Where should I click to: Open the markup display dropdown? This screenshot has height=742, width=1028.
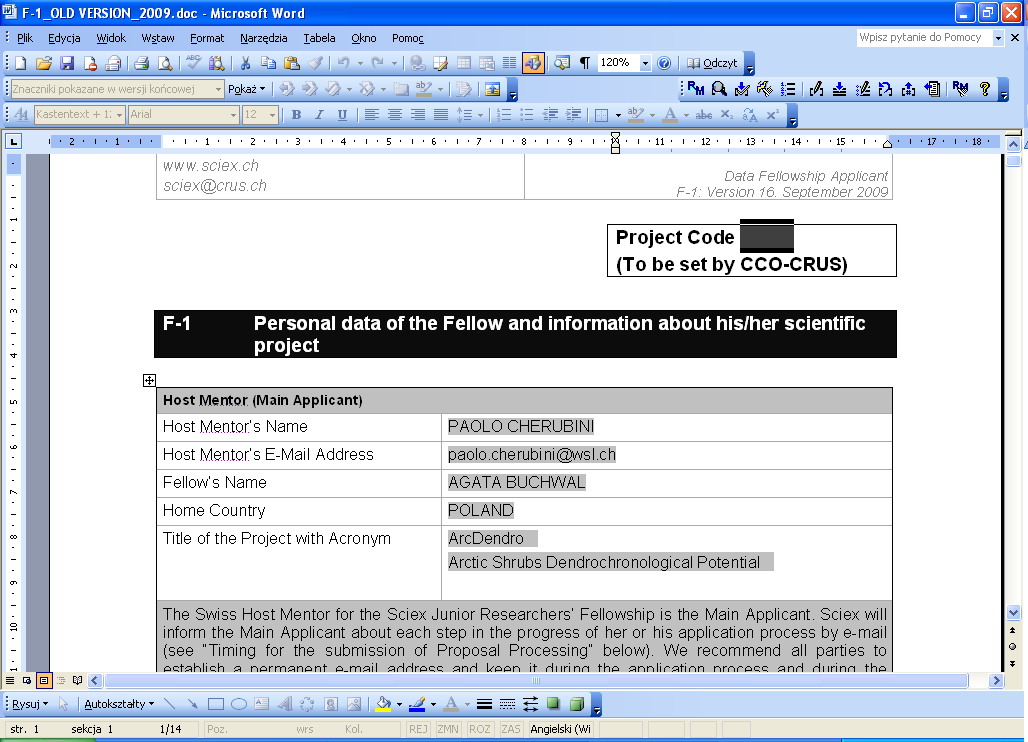coord(219,89)
